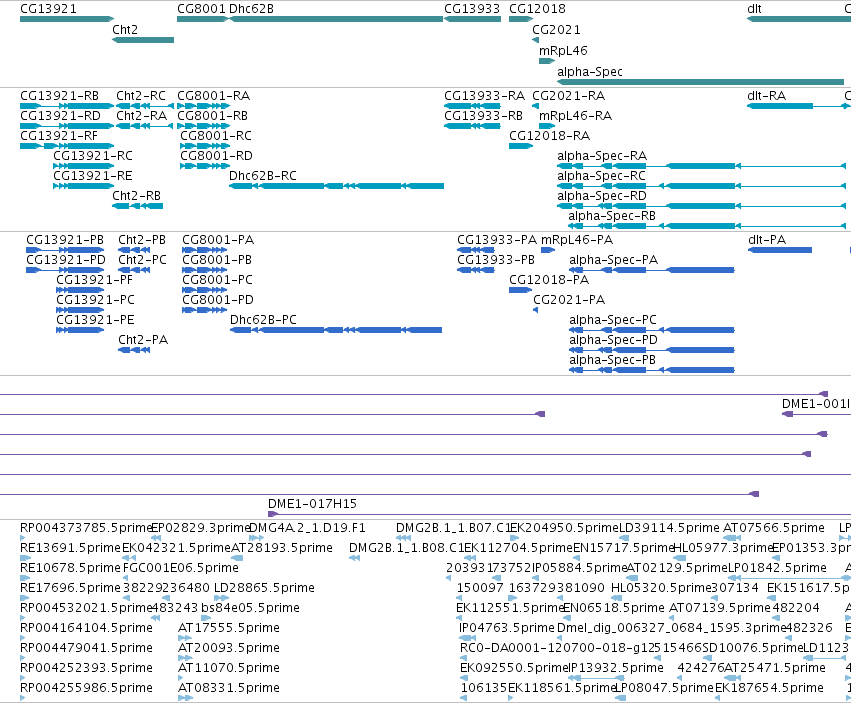This screenshot has width=851, height=703.
Task: Click protein alpha-Spec-PA
Action: [652, 270]
